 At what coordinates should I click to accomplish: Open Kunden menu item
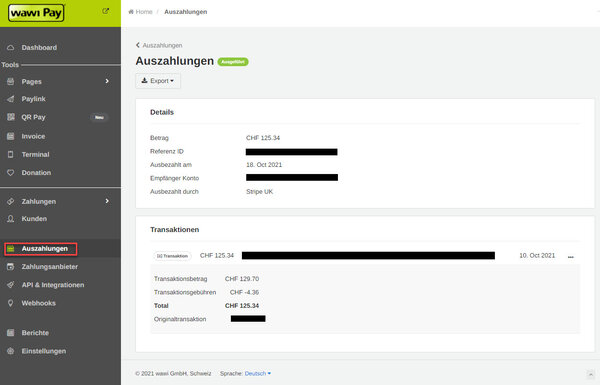coord(34,219)
